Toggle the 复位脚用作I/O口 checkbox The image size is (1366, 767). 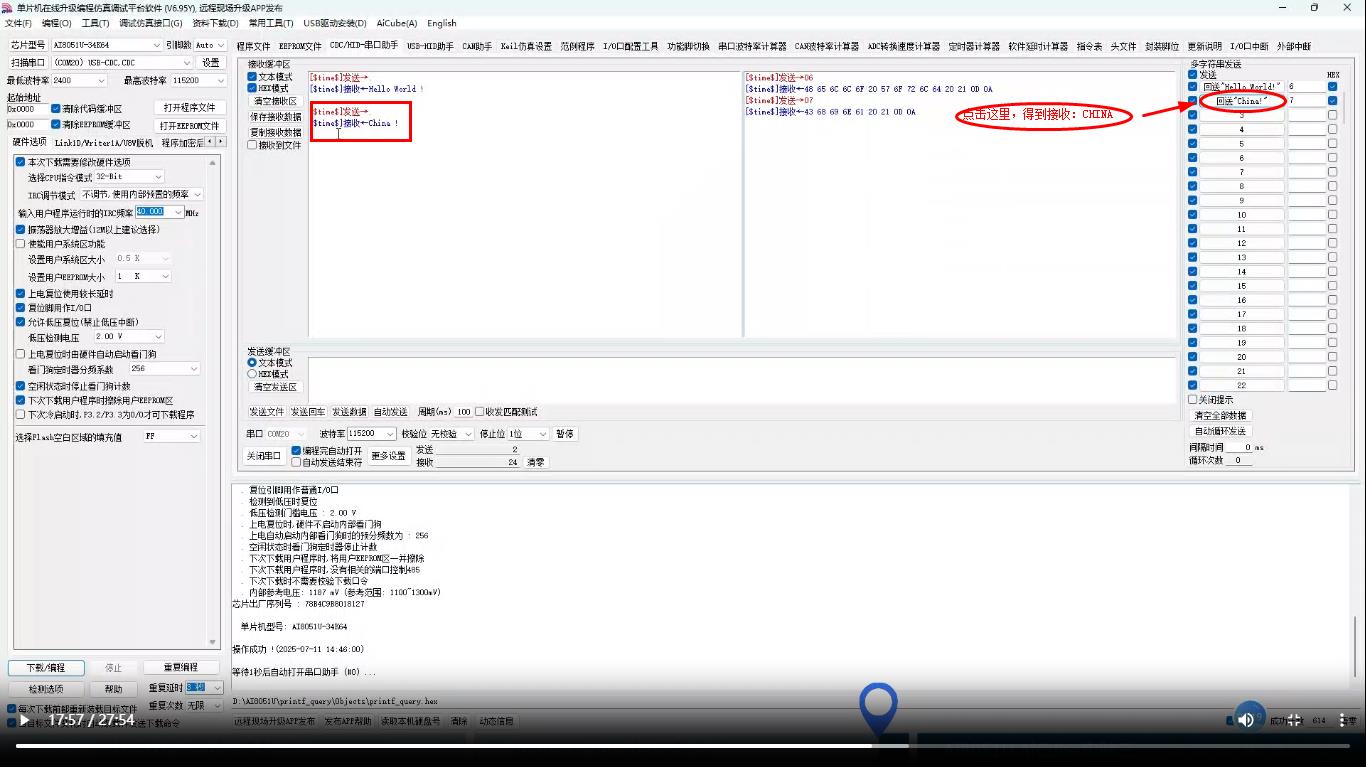pos(20,308)
